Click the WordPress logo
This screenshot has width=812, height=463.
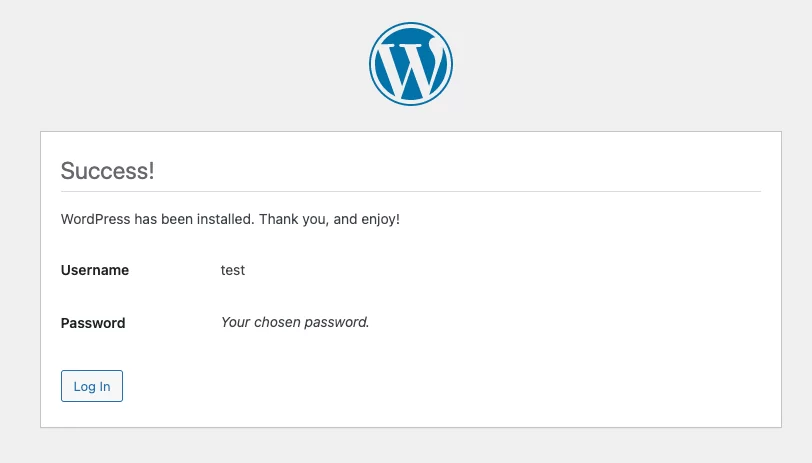click(x=411, y=63)
